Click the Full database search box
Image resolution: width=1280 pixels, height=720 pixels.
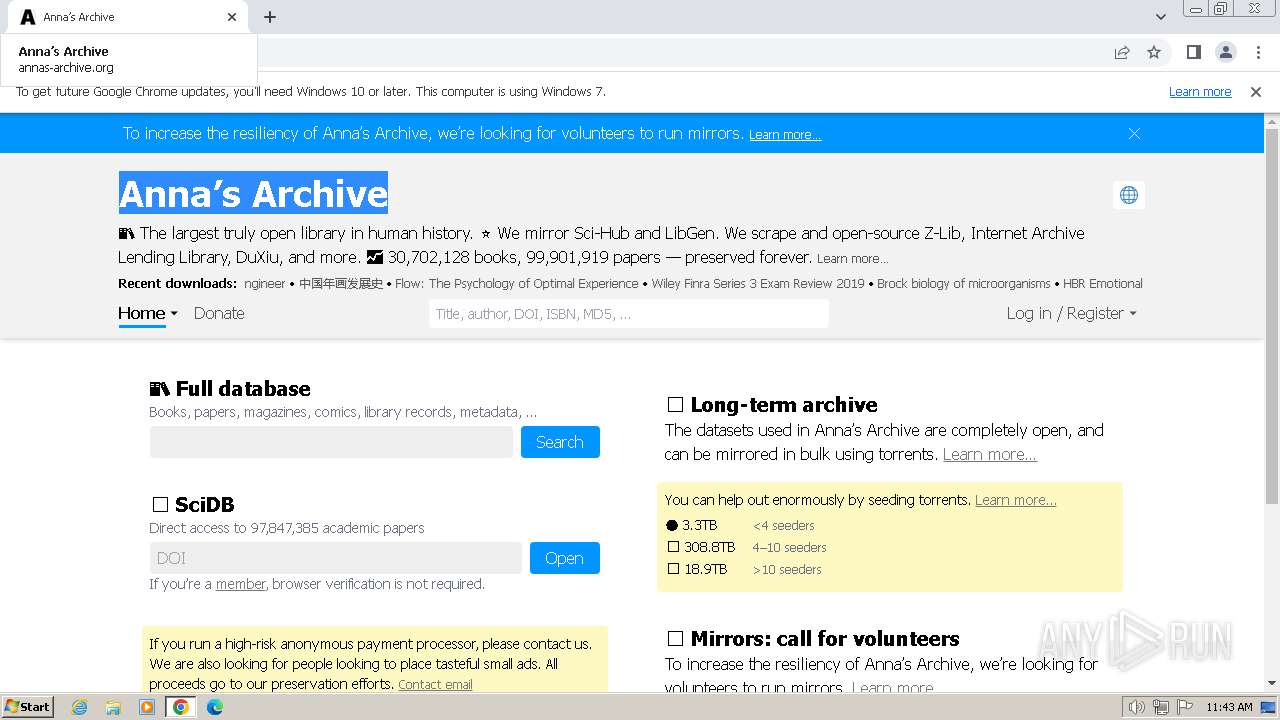[331, 442]
